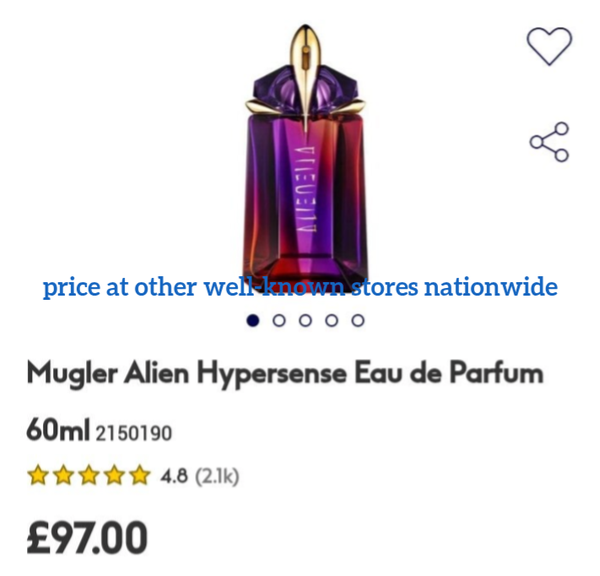
Task: Open the share options icon
Action: point(549,142)
